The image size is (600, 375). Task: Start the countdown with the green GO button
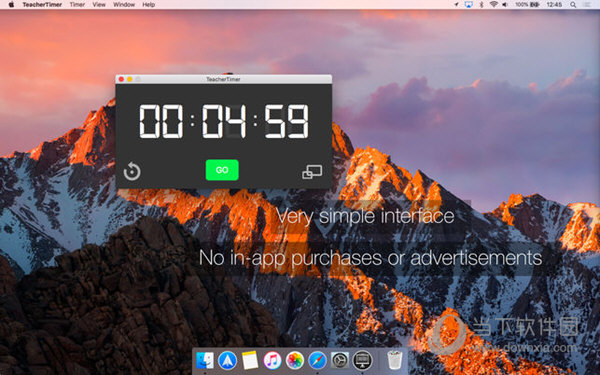coord(222,170)
